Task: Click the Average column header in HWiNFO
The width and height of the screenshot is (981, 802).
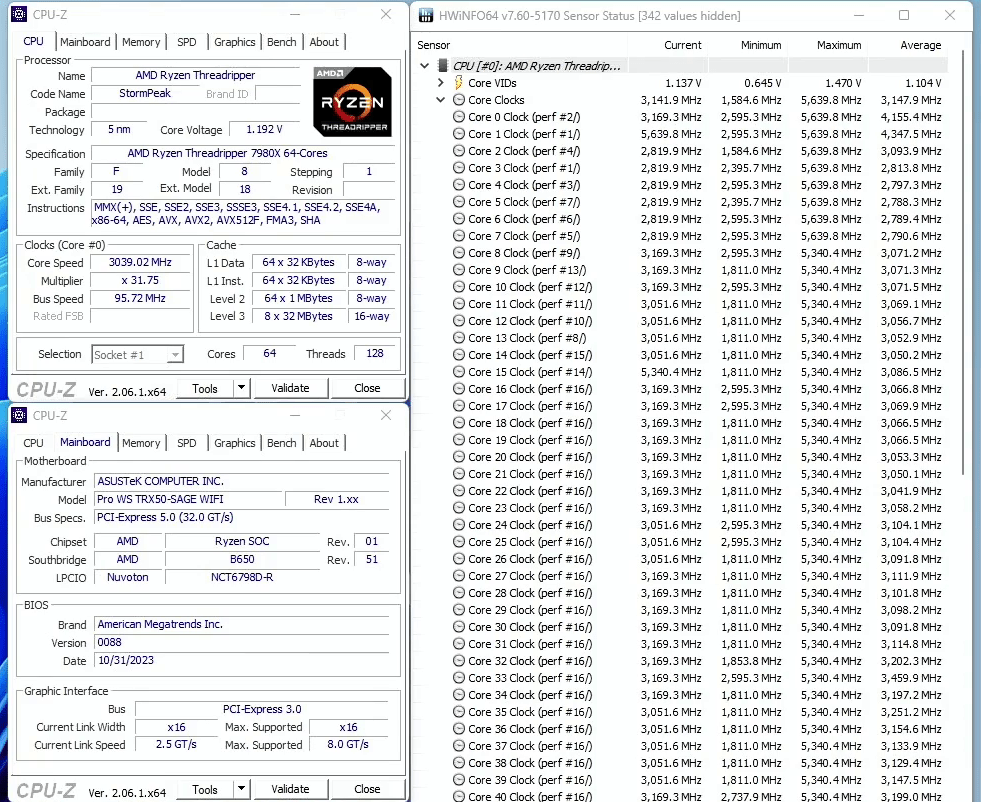Action: (x=920, y=45)
